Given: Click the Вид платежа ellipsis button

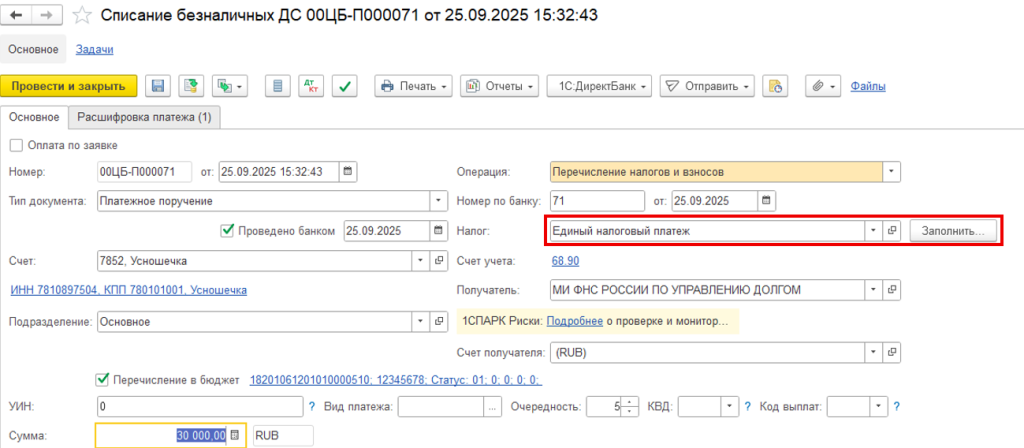Looking at the screenshot, I should 492,406.
